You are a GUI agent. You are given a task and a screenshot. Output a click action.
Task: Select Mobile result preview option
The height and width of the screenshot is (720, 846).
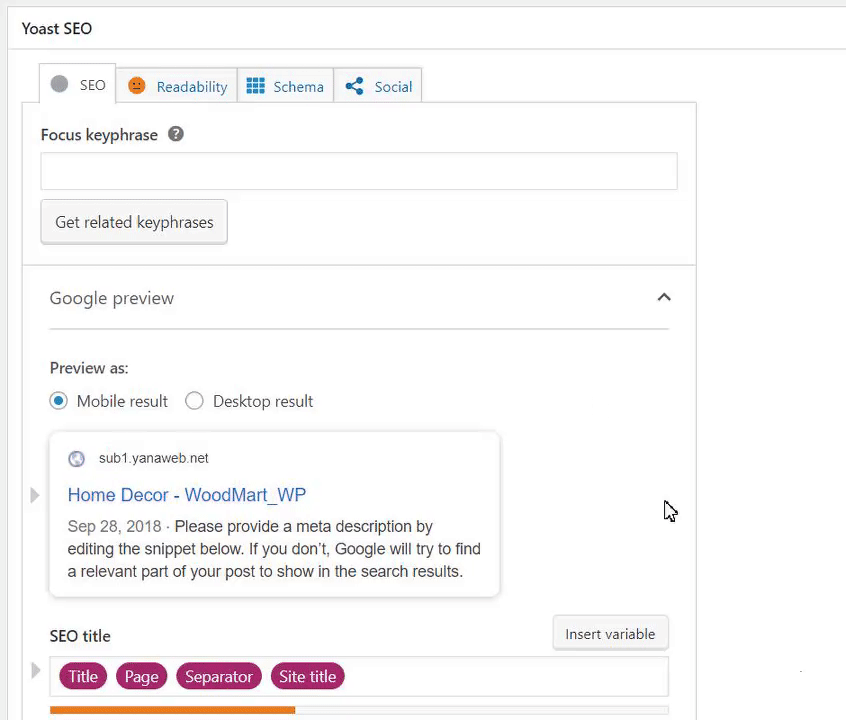(x=58, y=401)
